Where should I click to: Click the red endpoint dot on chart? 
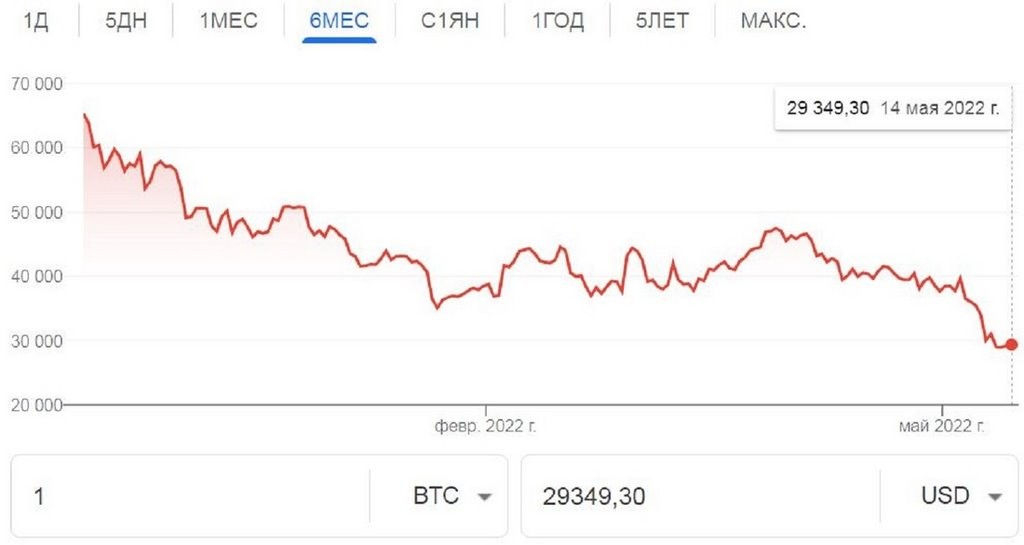coord(1012,344)
